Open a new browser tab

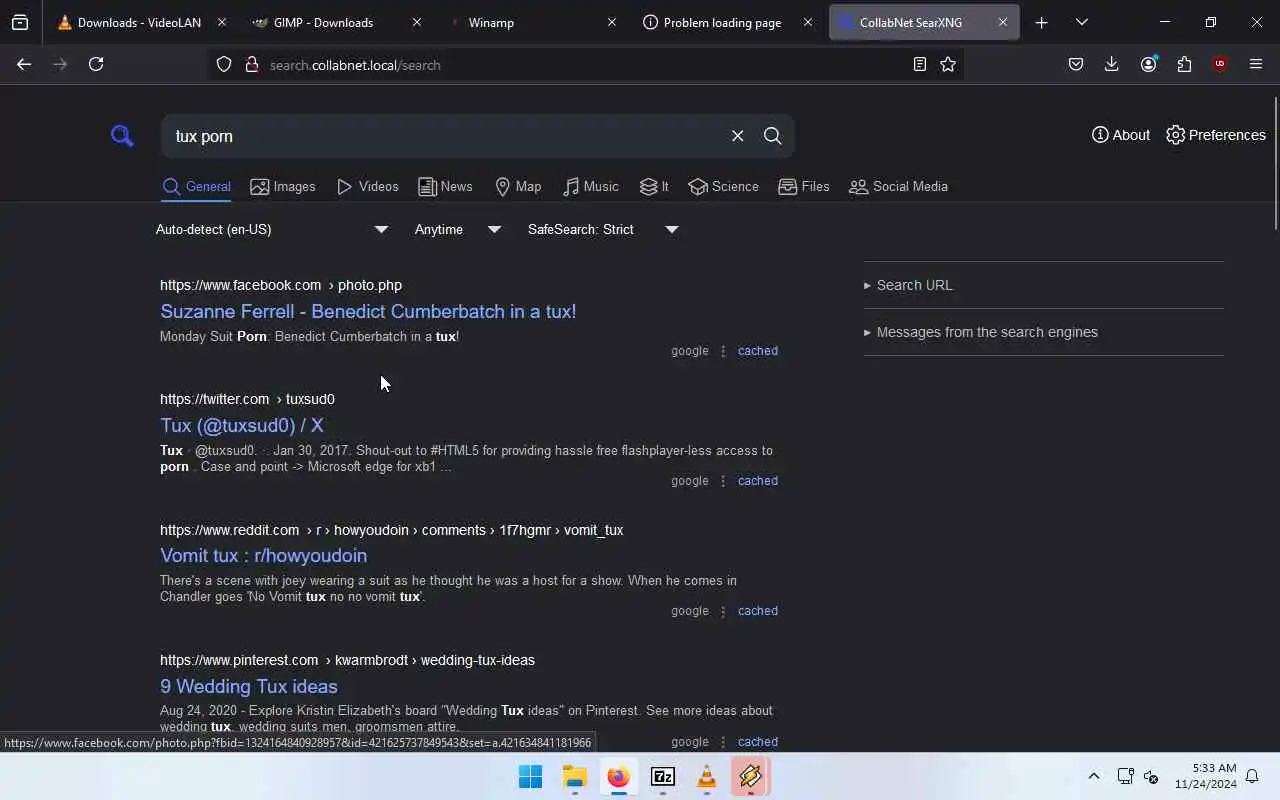pos(1041,22)
